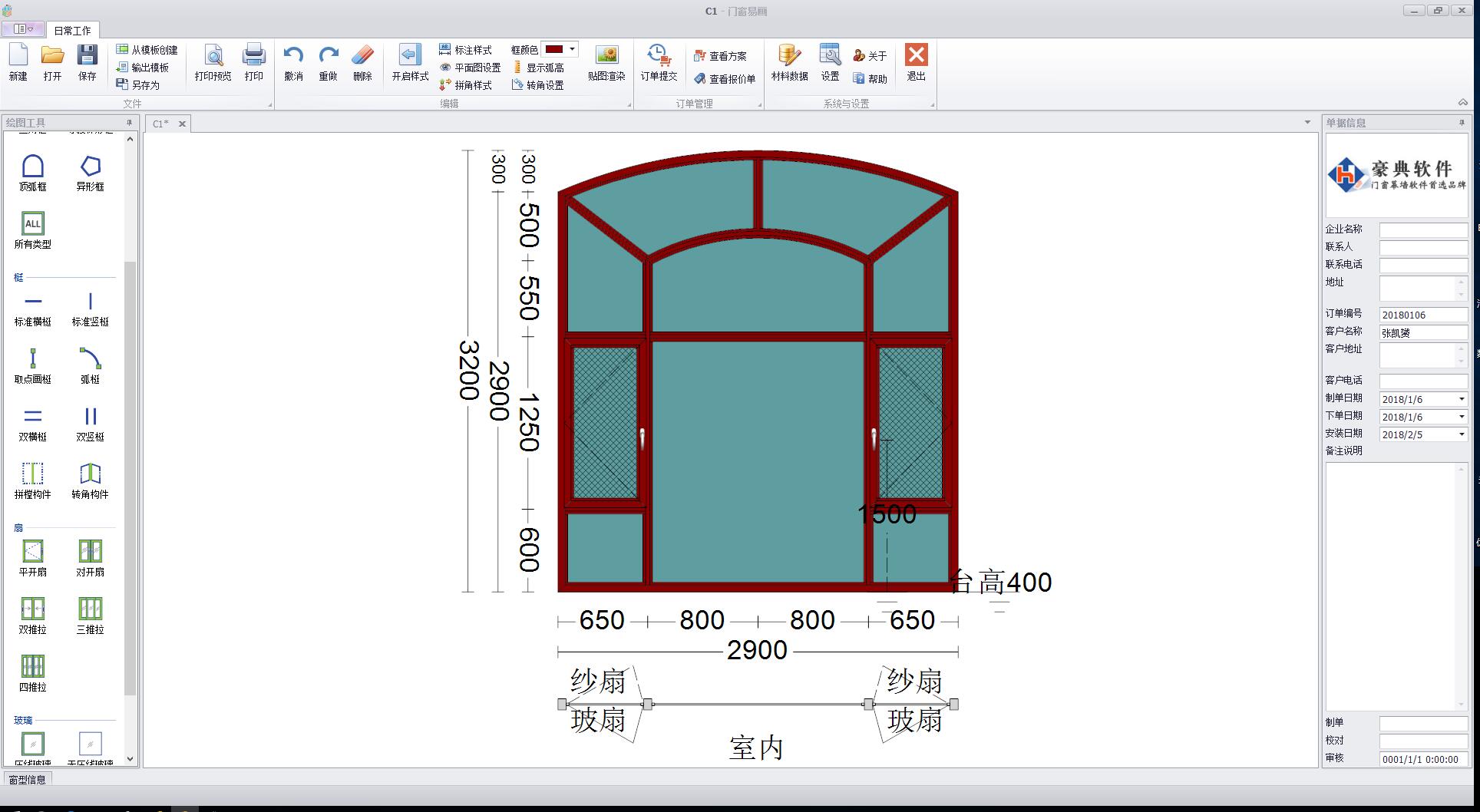This screenshot has height=812, width=1480.
Task: Open the 框颜色 frame color dropdown
Action: coord(572,49)
